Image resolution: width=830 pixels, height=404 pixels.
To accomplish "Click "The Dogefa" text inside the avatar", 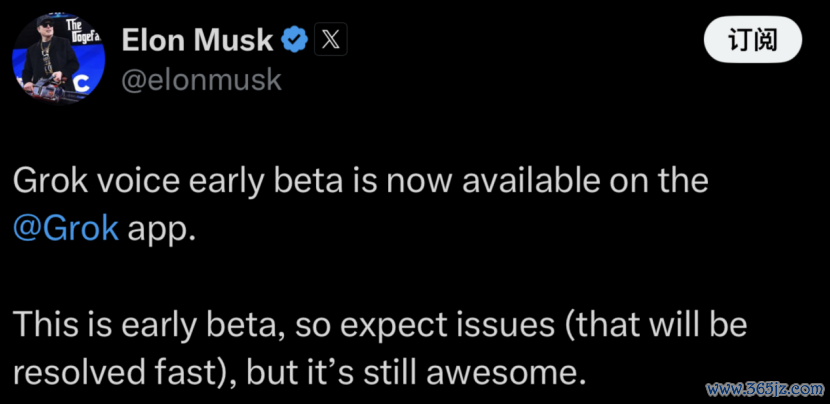I will pyautogui.click(x=82, y=31).
